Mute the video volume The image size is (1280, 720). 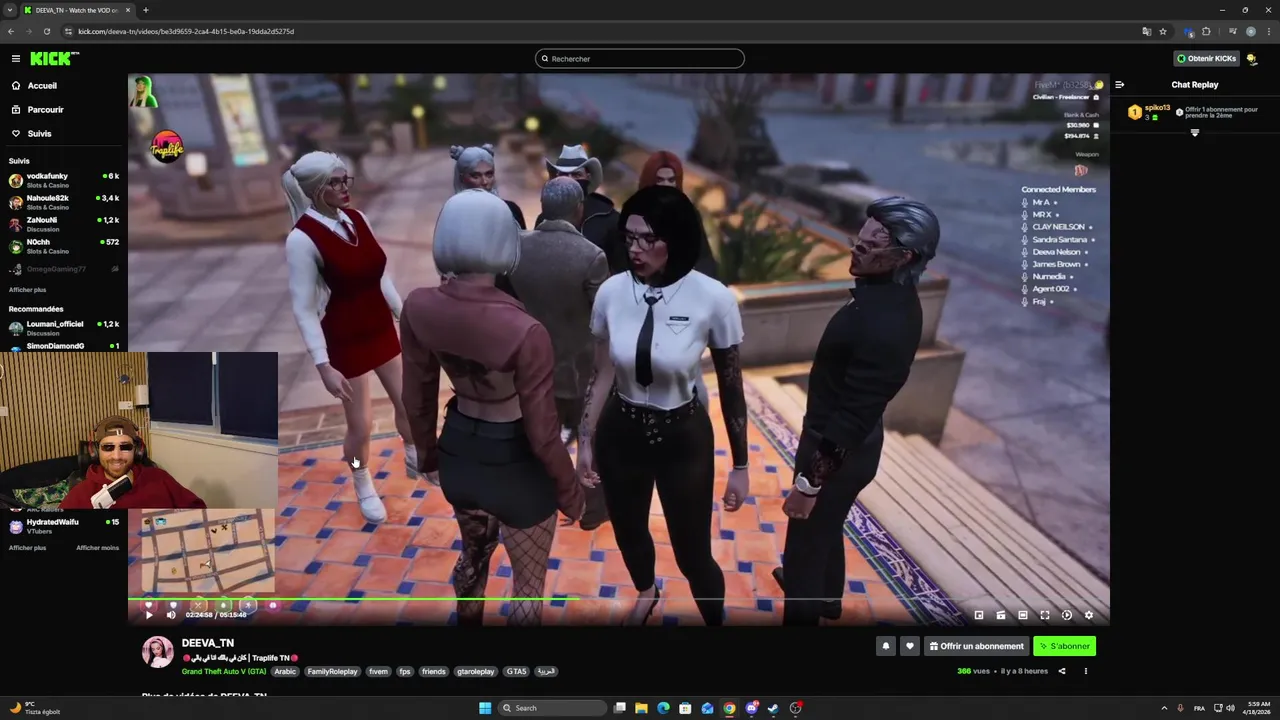click(171, 615)
